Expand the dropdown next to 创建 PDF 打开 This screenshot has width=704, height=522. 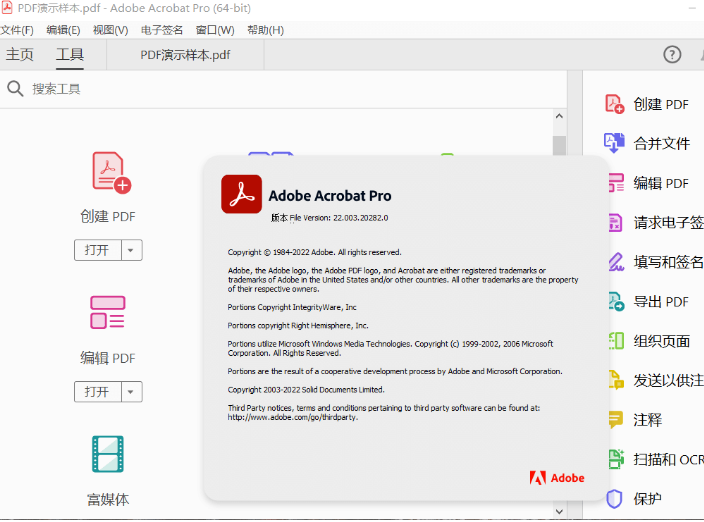(x=131, y=250)
